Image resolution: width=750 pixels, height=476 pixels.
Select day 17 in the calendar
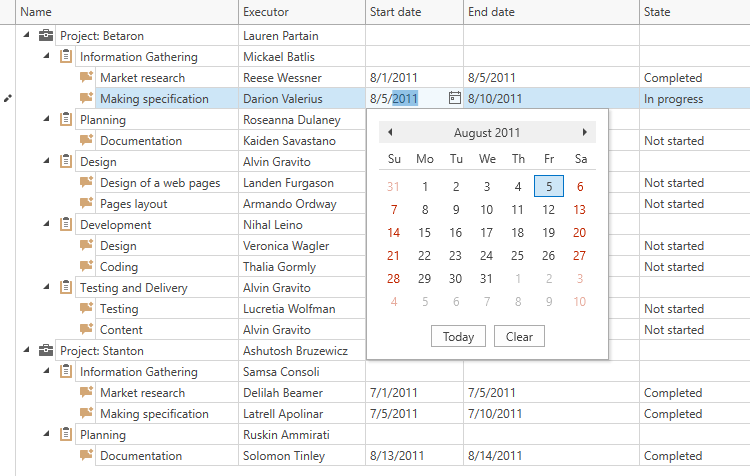click(x=487, y=233)
